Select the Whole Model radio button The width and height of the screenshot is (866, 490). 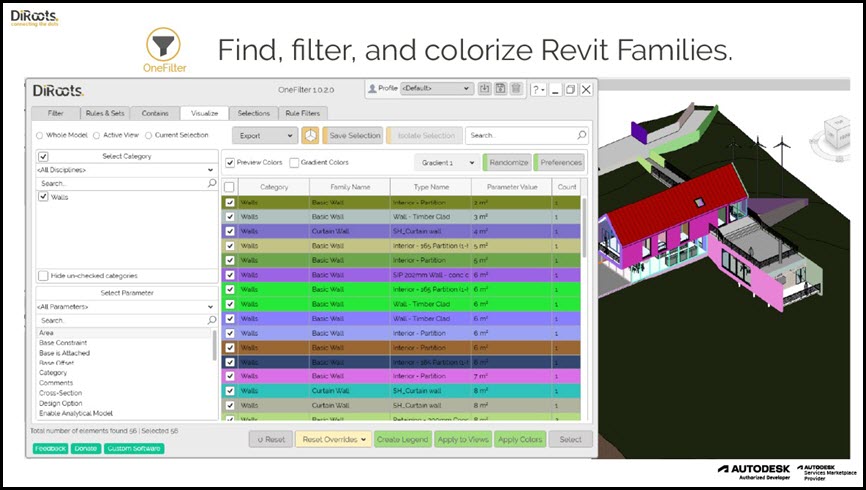[39, 135]
